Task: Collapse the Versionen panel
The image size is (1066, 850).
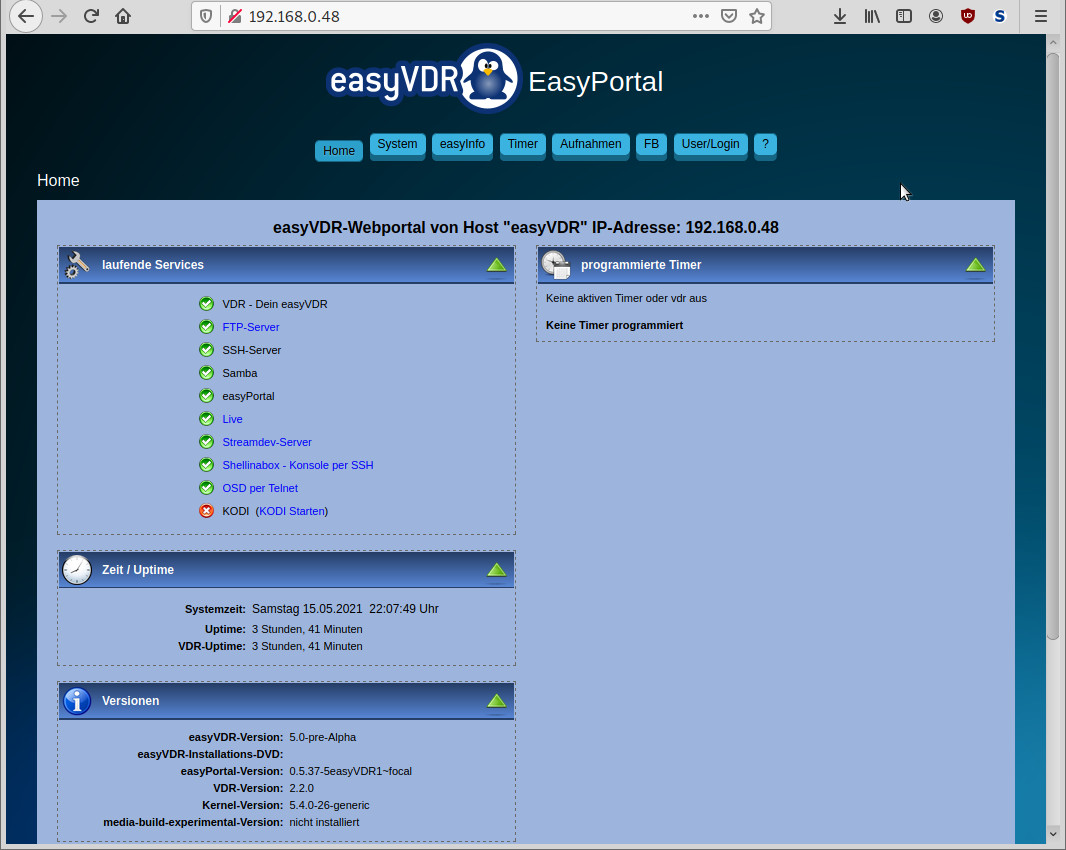Action: (x=496, y=701)
